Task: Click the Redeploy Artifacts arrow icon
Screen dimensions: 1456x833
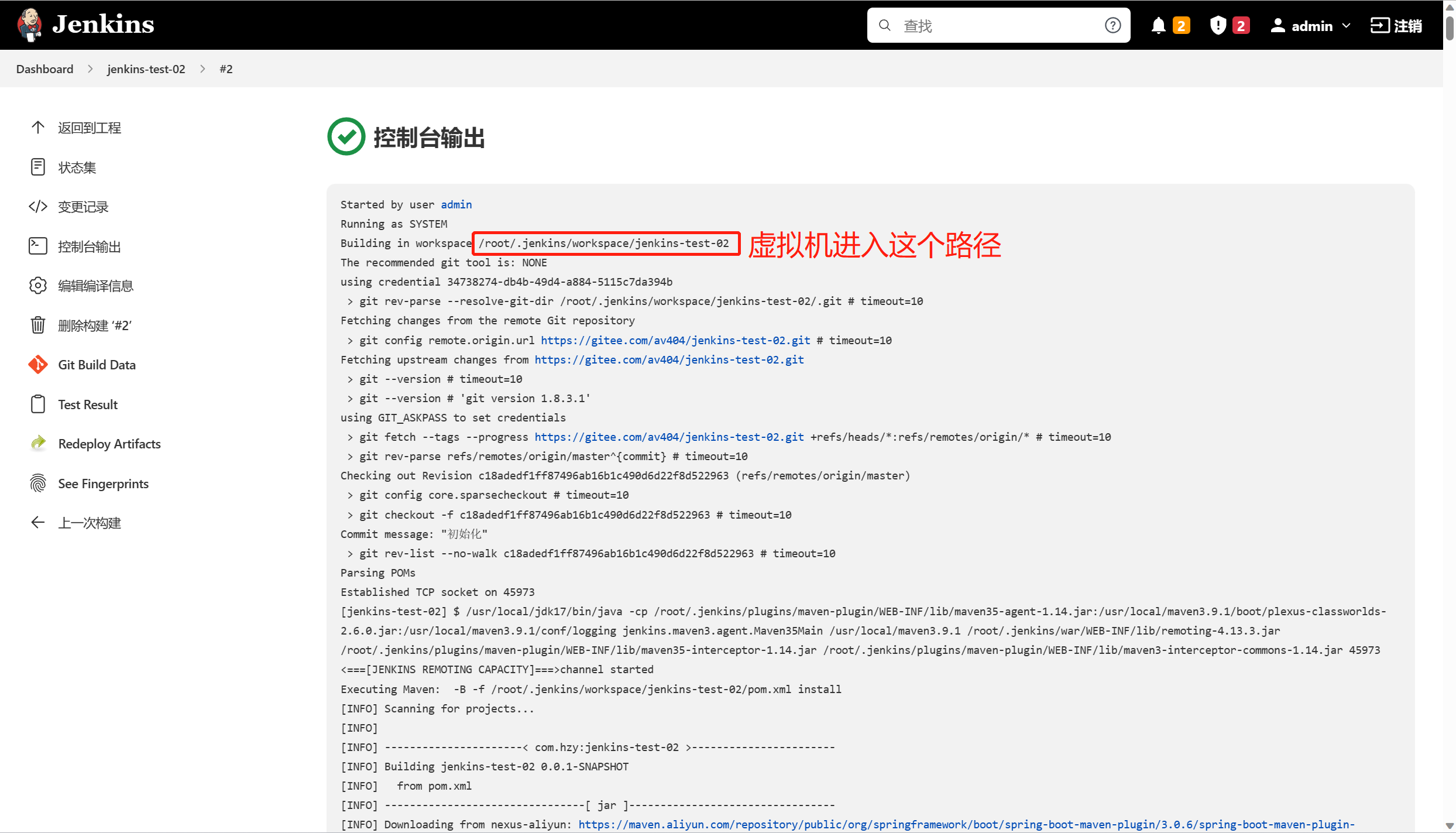Action: tap(38, 444)
